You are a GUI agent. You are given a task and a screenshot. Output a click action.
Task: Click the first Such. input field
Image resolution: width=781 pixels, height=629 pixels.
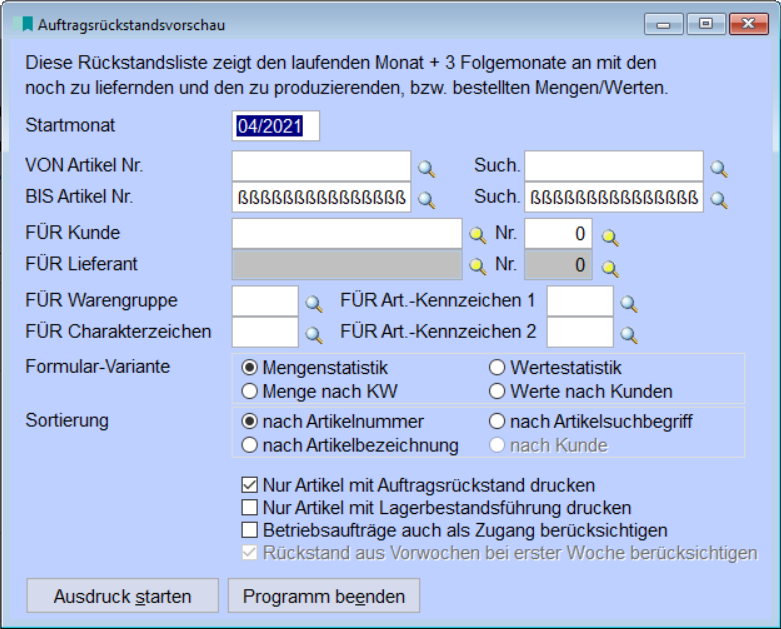click(x=614, y=166)
